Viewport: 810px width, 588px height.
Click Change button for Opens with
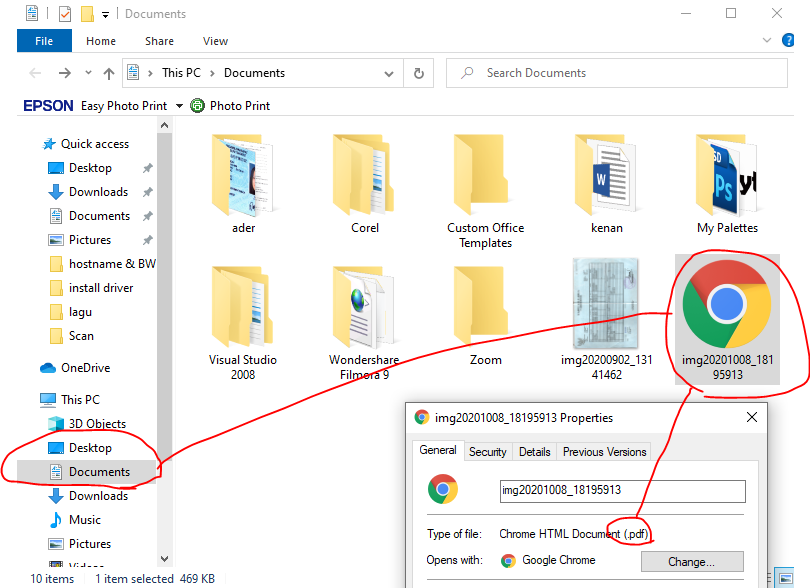pos(692,562)
